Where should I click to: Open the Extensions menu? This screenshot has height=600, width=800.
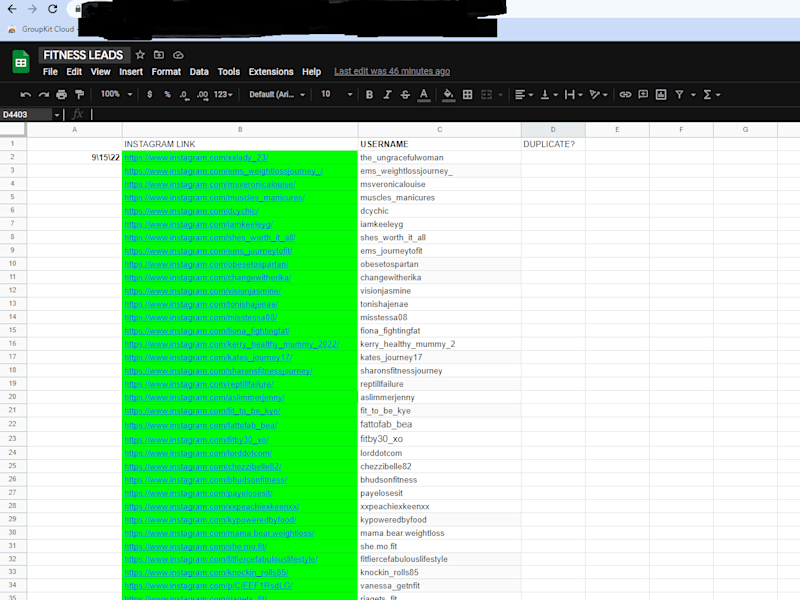(x=271, y=72)
